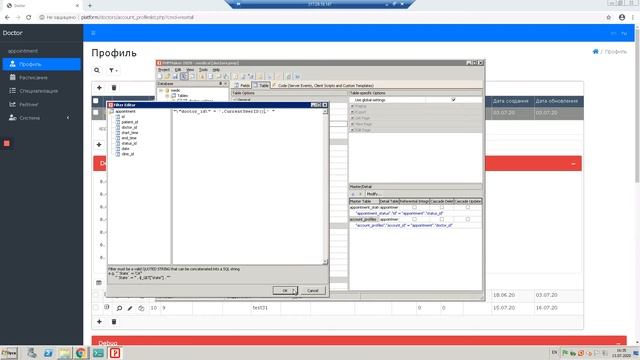Click the highlighted synchronize toolbar icon in PHPMaker
The height and width of the screenshot is (360, 640).
click(184, 76)
